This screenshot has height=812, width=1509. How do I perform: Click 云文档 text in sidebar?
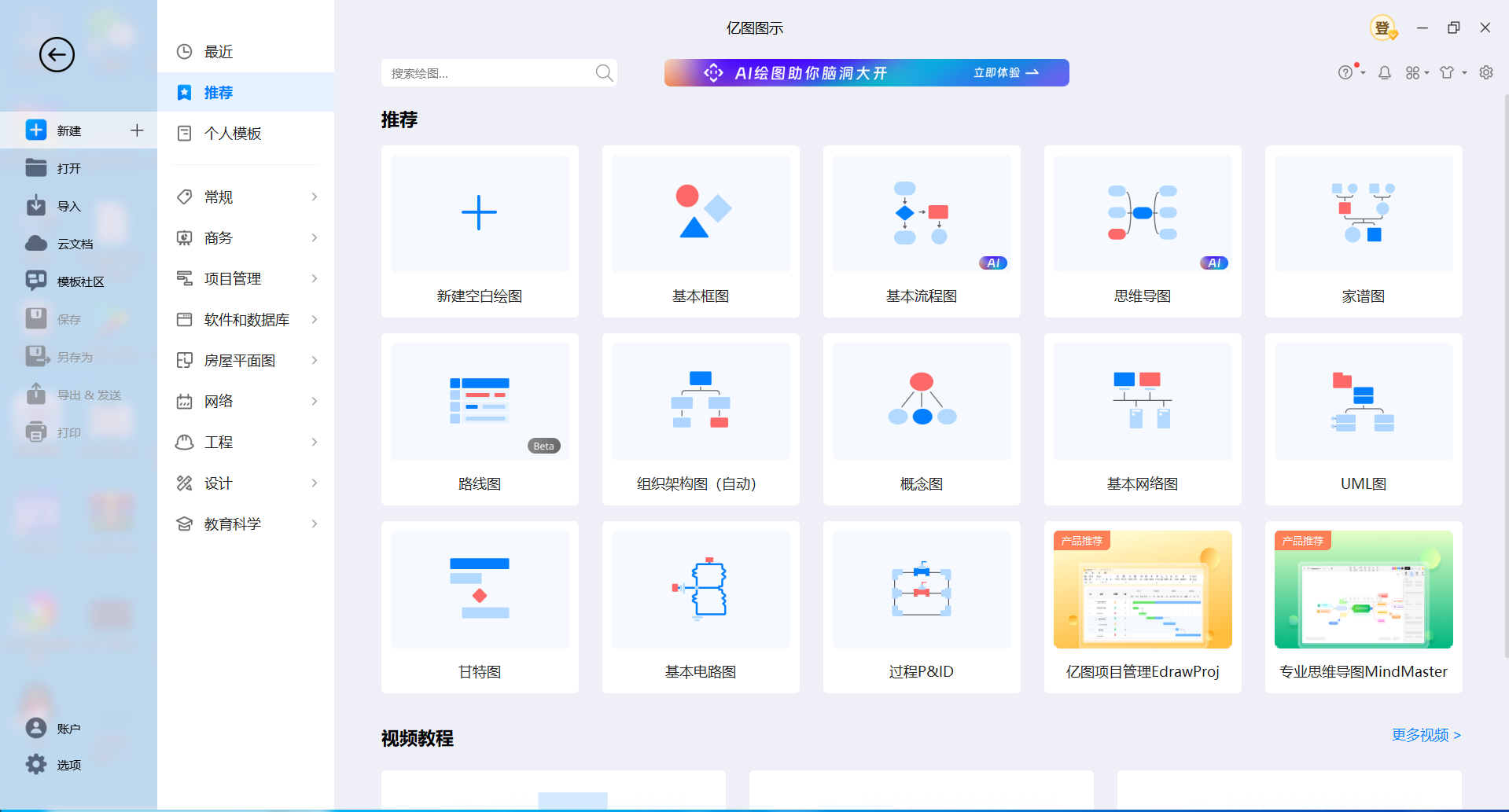click(75, 244)
